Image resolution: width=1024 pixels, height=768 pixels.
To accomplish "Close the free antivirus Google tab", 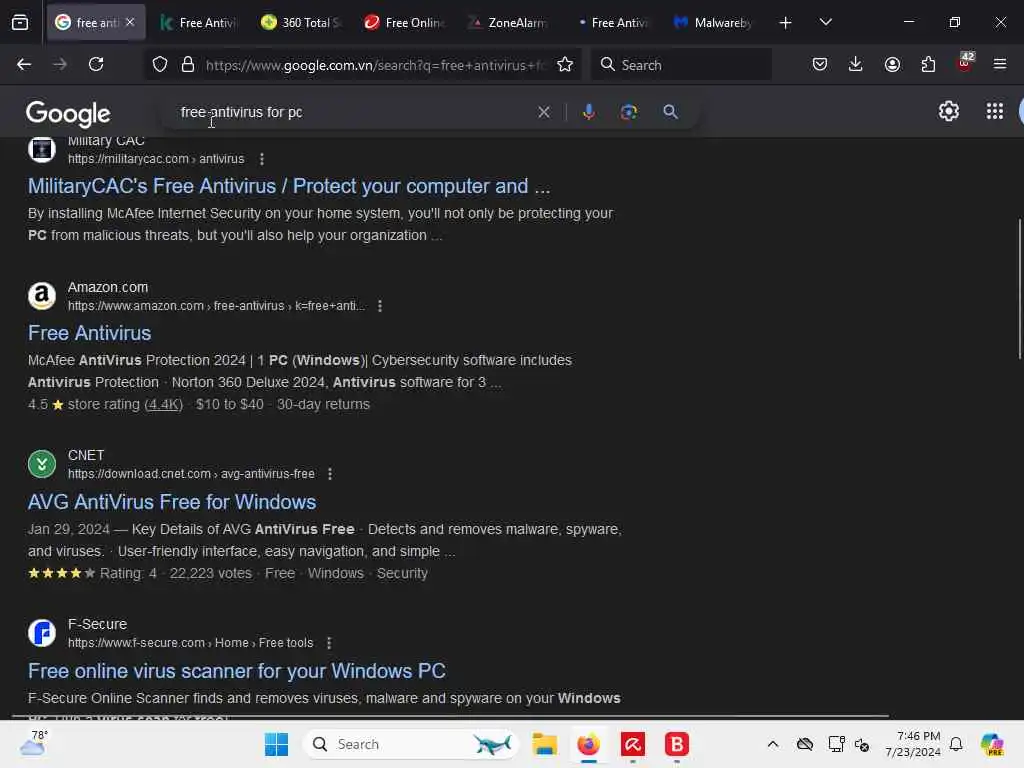I will (131, 22).
